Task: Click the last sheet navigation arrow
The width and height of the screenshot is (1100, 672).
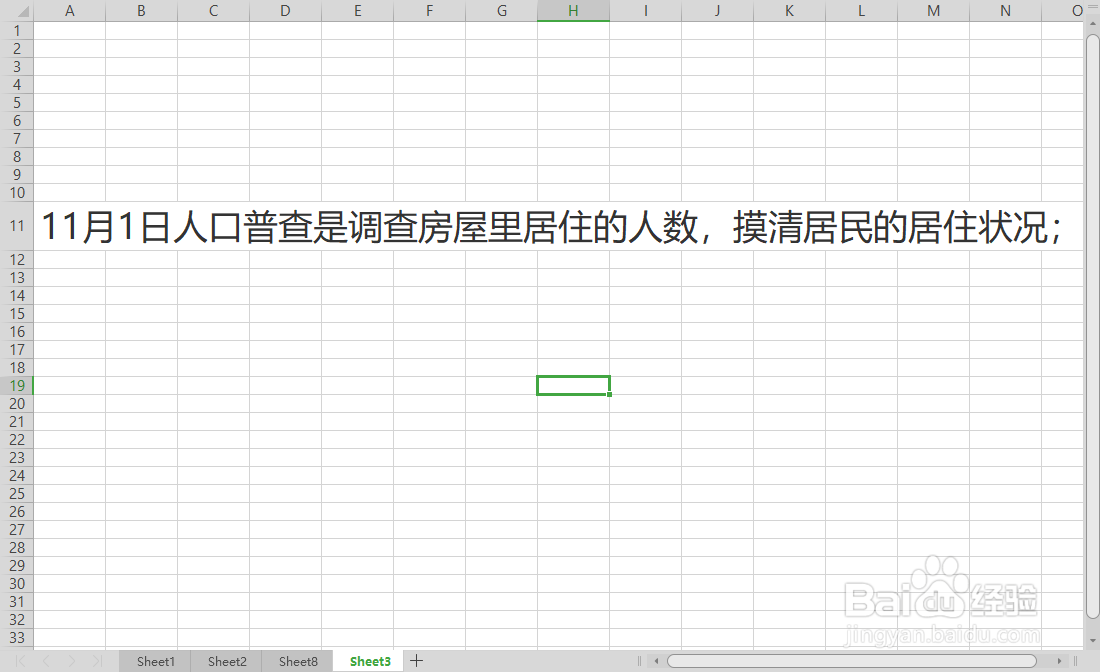Action: (x=97, y=661)
